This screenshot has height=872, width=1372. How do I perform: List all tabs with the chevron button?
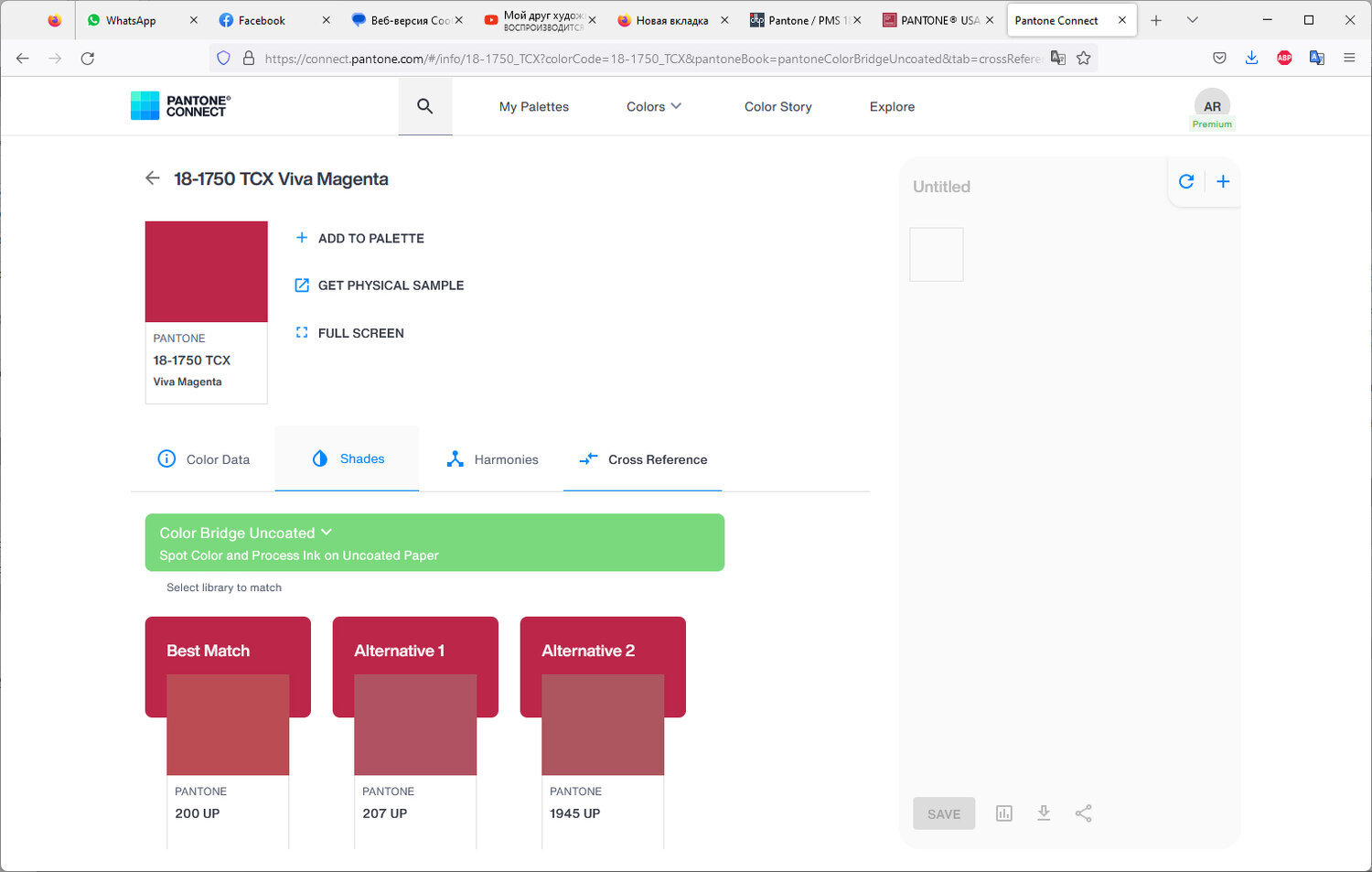pyautogui.click(x=1192, y=20)
